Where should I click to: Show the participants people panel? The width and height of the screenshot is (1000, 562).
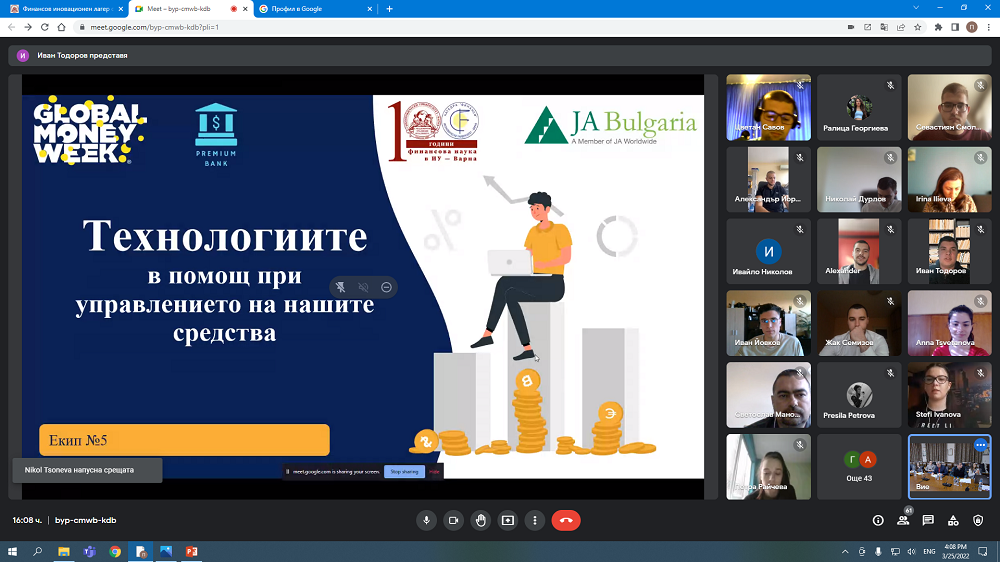click(x=903, y=521)
